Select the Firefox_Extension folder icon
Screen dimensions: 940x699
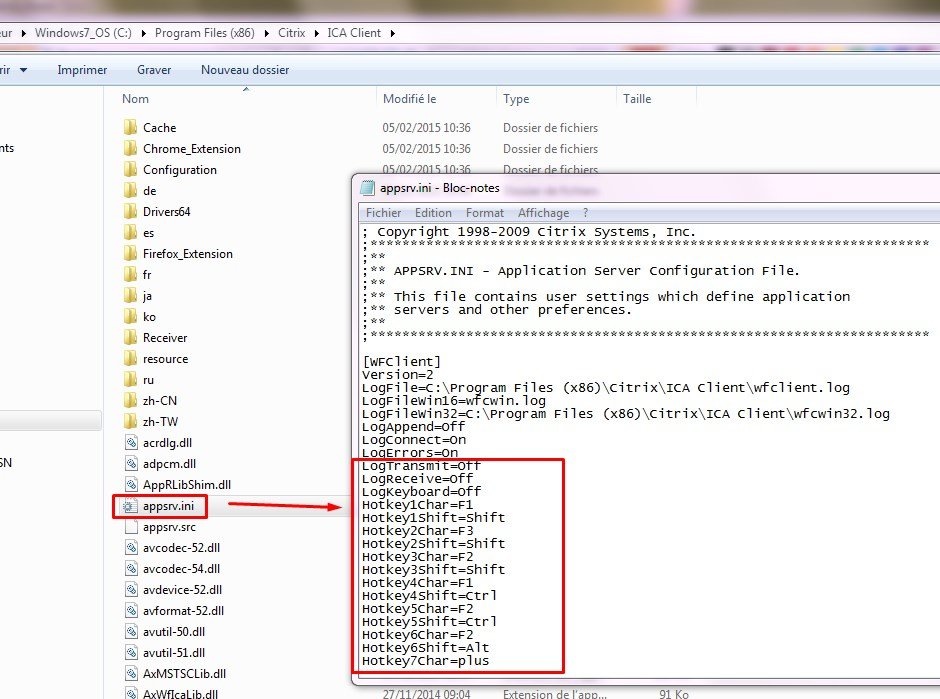pos(129,254)
